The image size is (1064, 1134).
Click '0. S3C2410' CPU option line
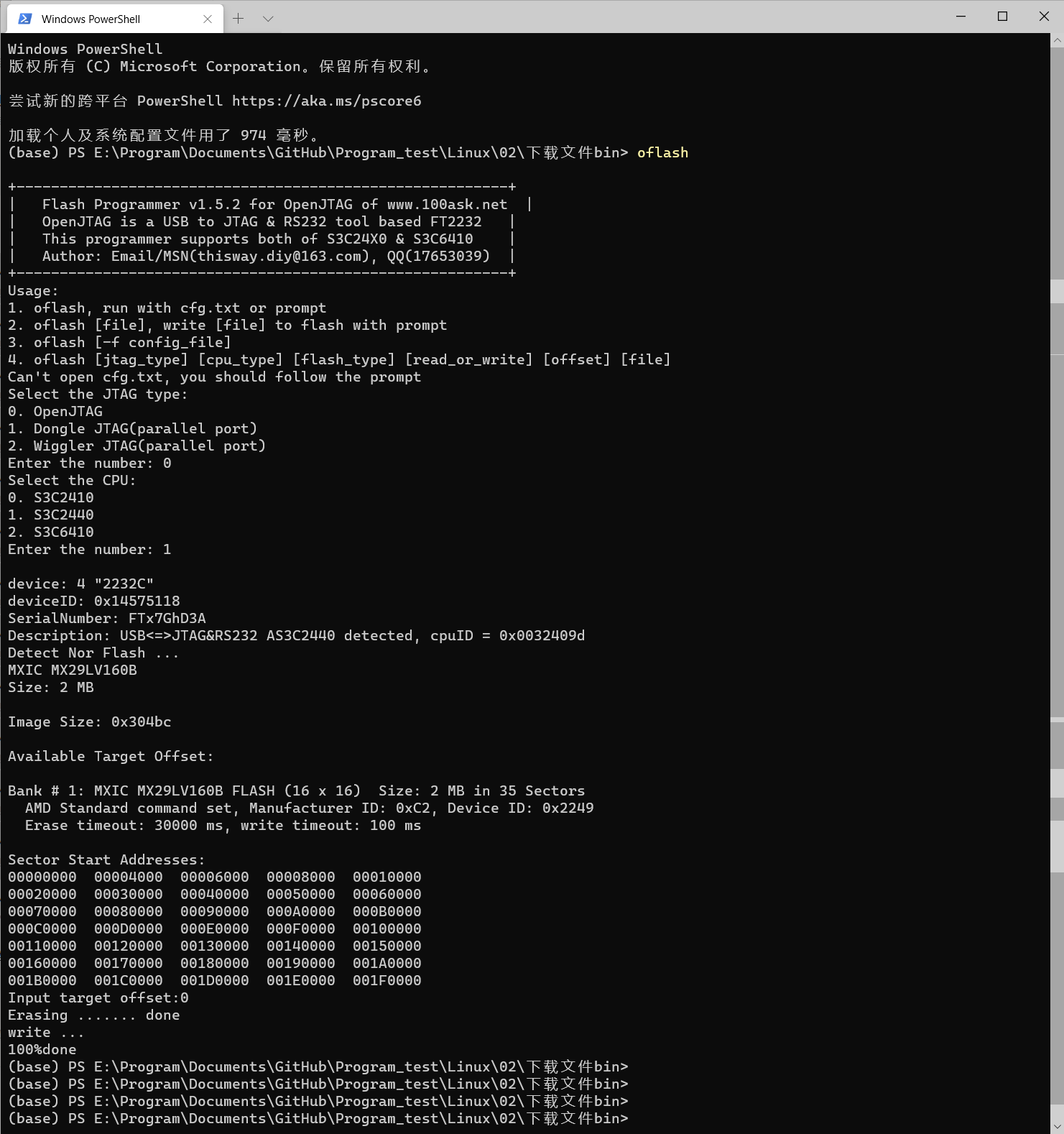coord(51,498)
